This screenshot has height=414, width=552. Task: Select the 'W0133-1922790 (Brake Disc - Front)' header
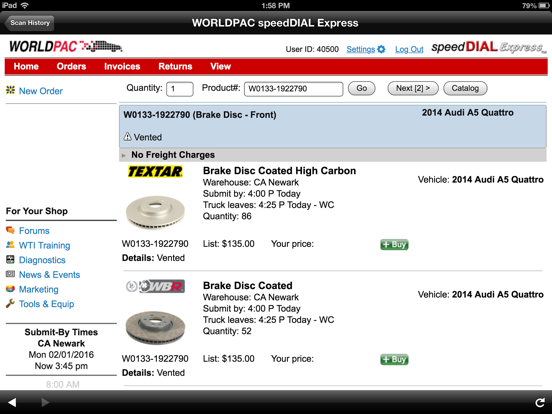coord(200,115)
